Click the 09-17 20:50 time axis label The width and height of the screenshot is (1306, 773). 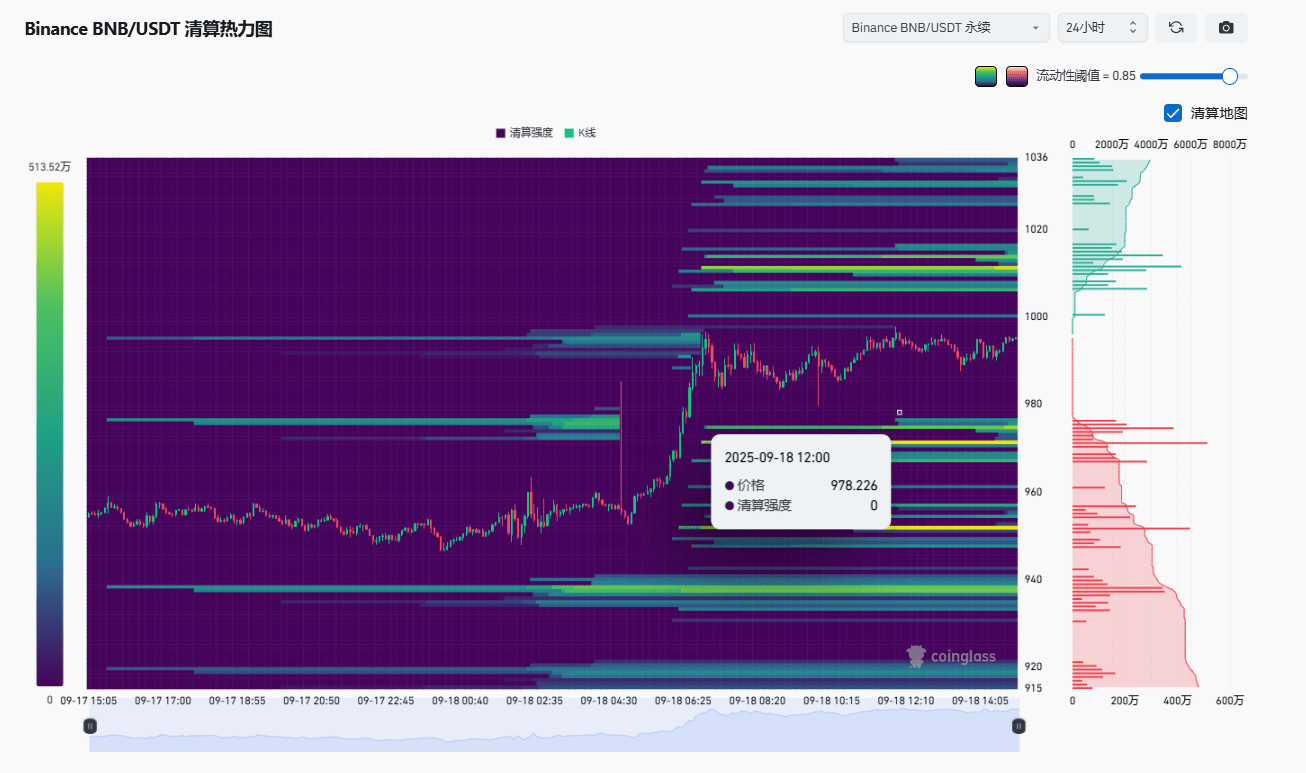click(x=312, y=701)
